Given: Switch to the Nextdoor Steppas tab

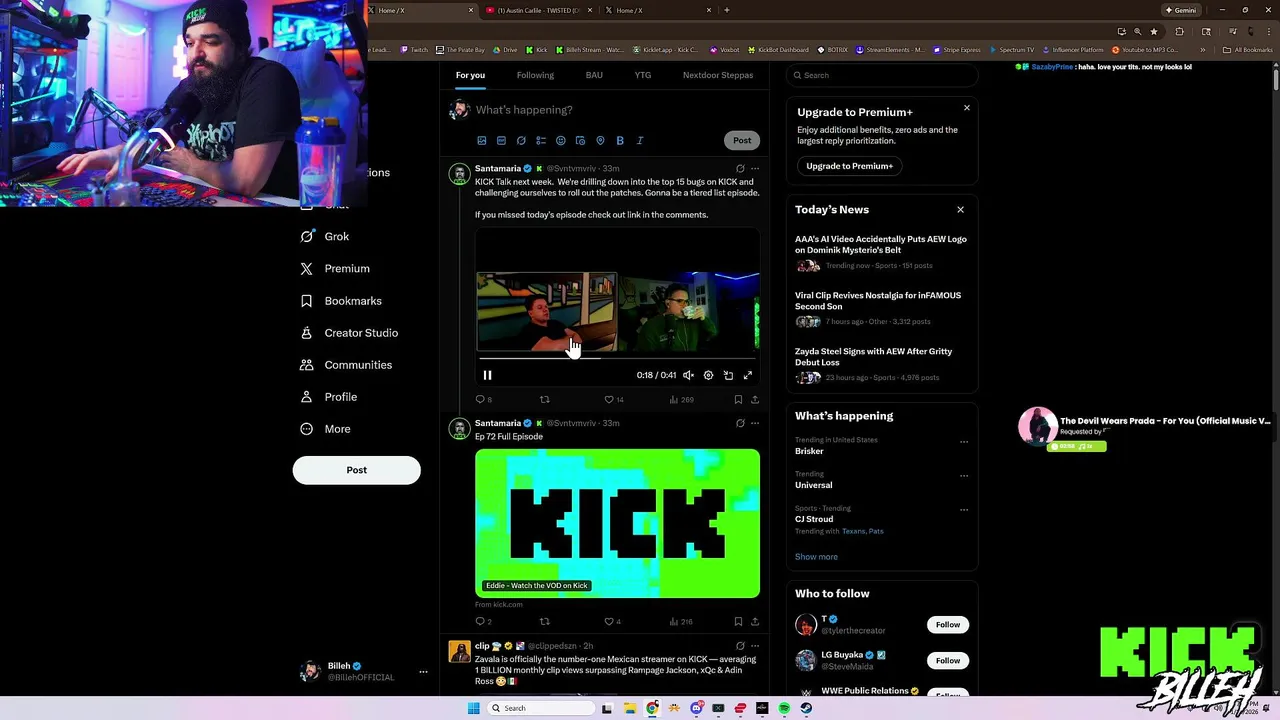Looking at the screenshot, I should pos(718,75).
